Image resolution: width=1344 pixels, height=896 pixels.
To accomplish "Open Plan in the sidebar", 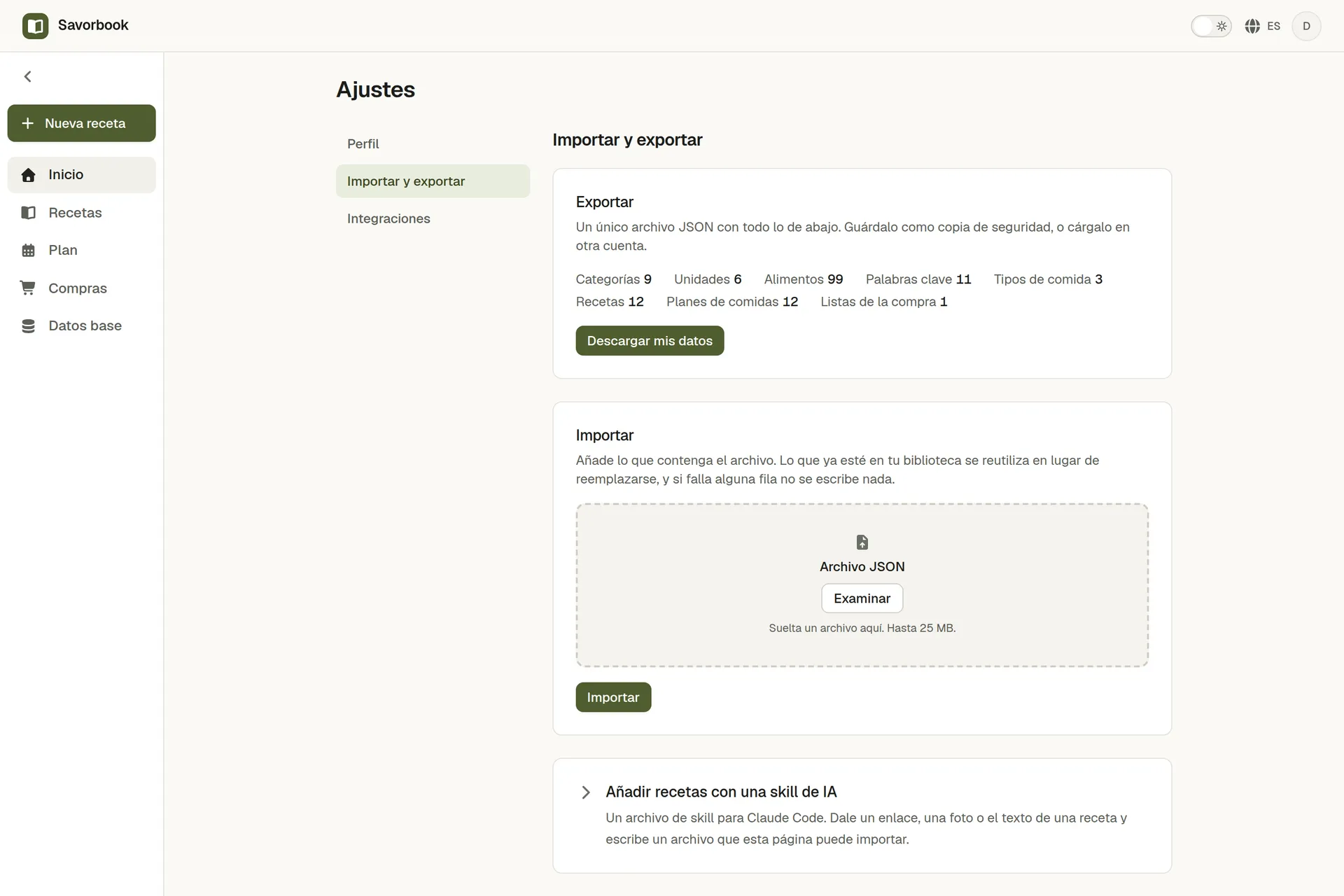I will coord(81,251).
